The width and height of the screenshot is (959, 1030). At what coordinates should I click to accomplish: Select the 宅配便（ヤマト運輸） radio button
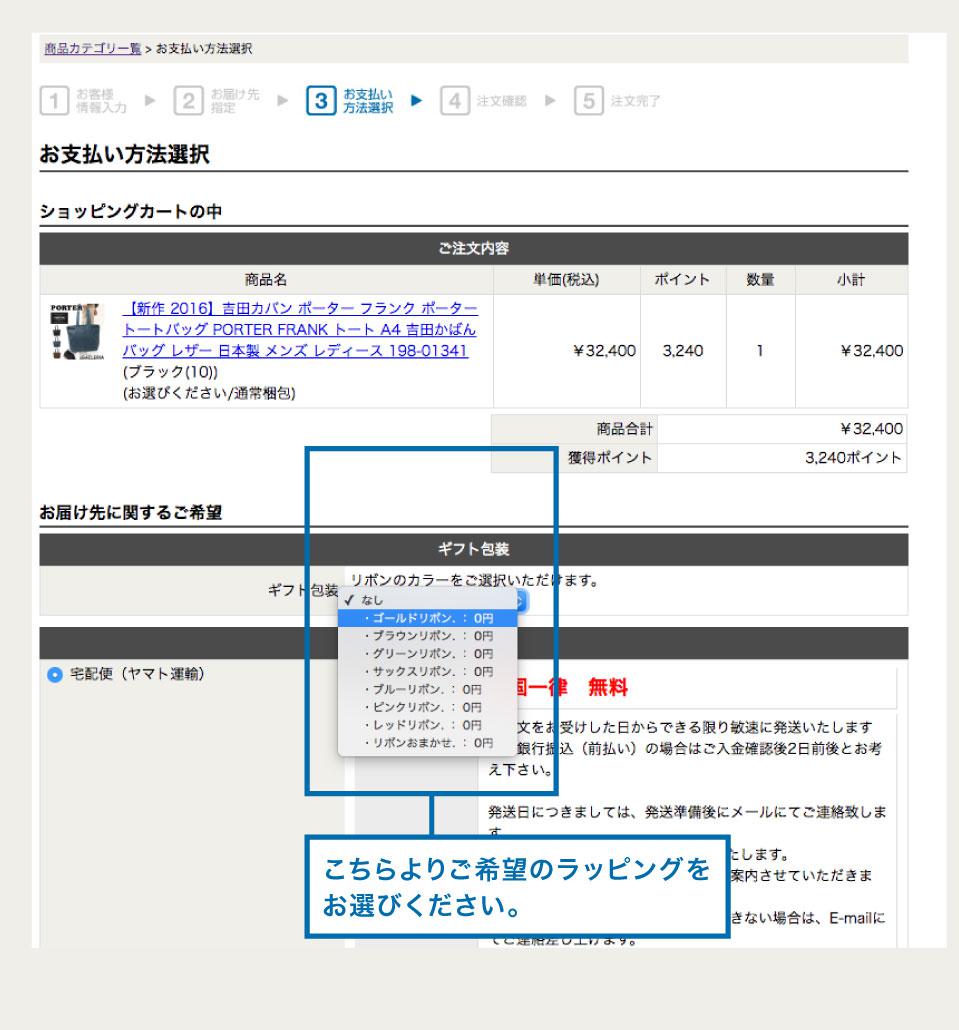(55, 675)
